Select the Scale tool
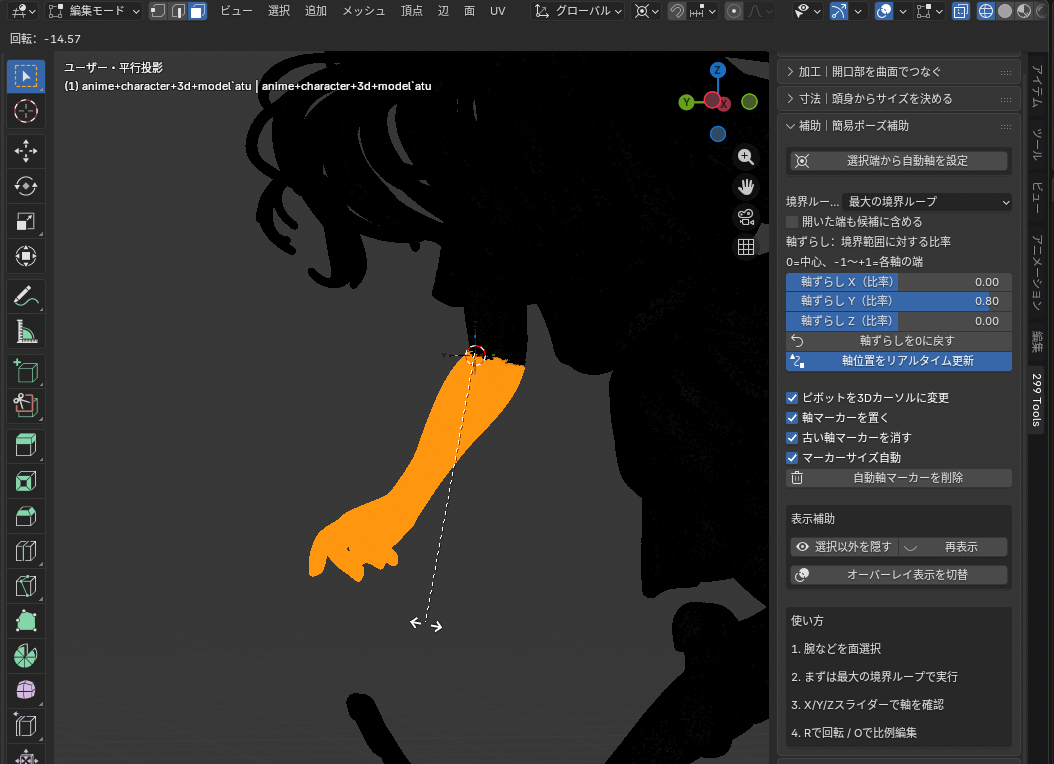The image size is (1054, 764). coord(26,221)
